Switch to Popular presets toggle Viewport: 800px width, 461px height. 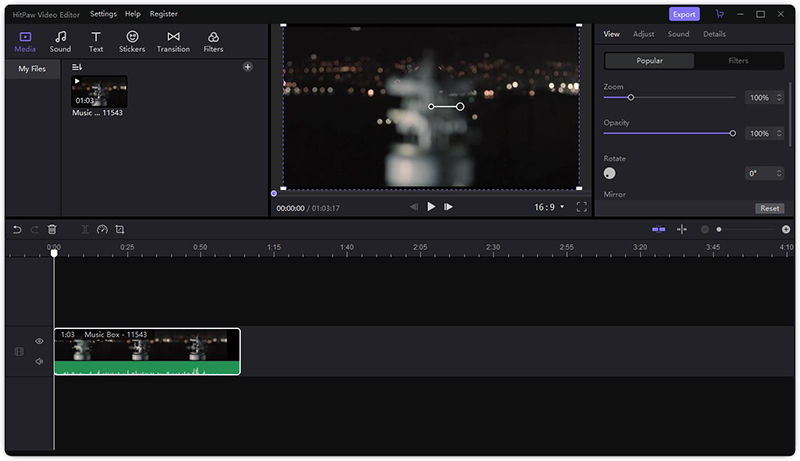coord(649,61)
